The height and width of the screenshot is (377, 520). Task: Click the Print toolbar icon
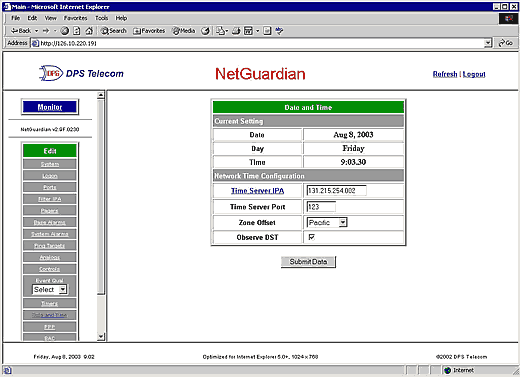tap(236, 31)
